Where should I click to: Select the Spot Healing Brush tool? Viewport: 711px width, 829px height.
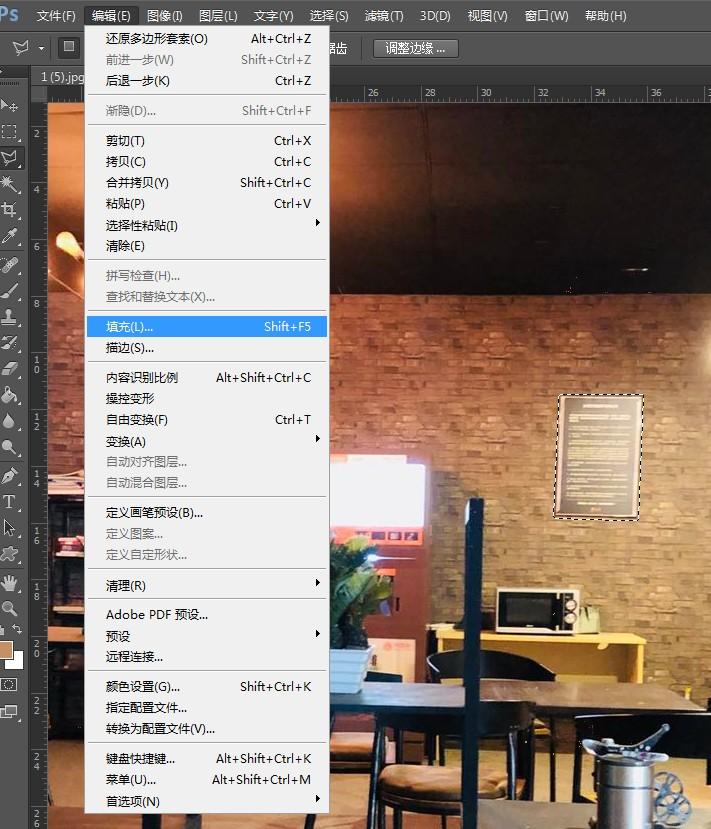point(10,265)
